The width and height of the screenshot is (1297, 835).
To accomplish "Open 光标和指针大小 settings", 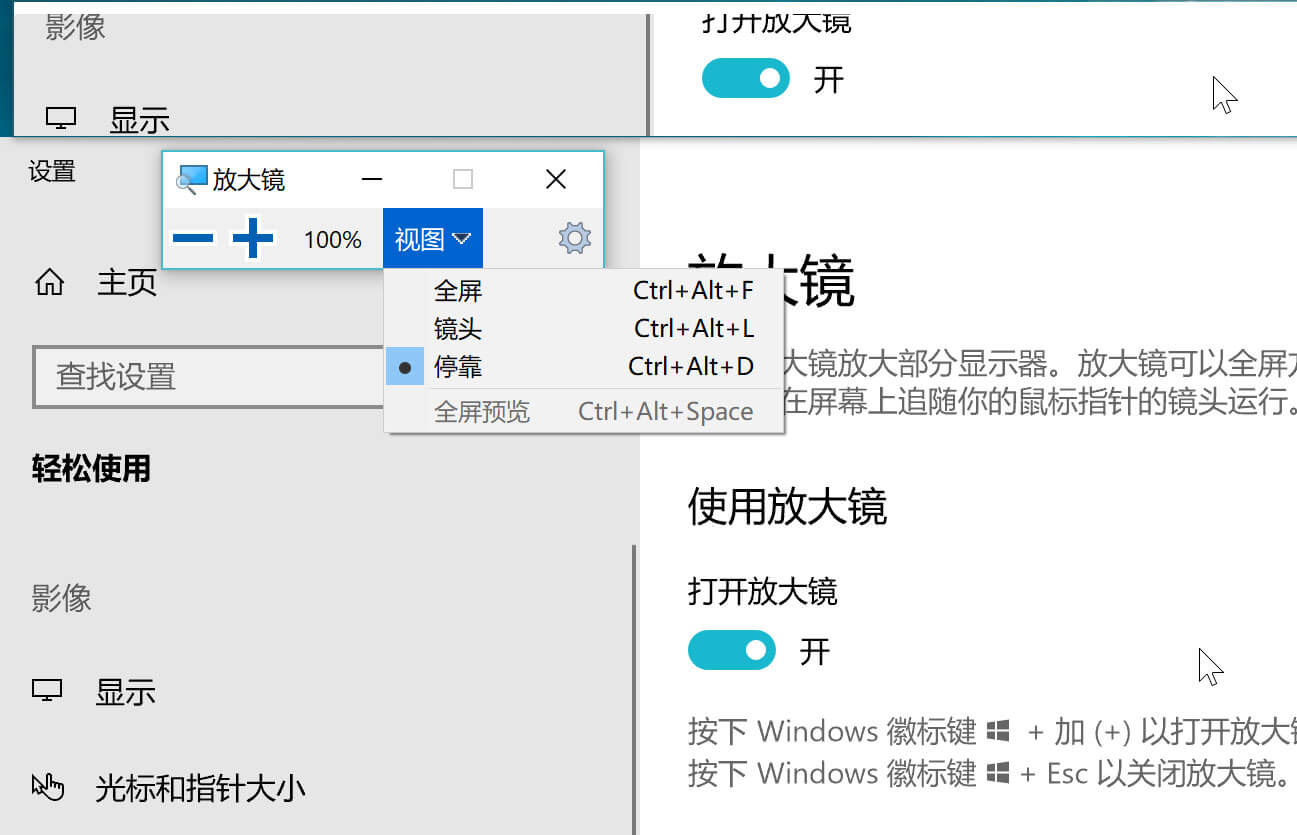I will point(200,789).
